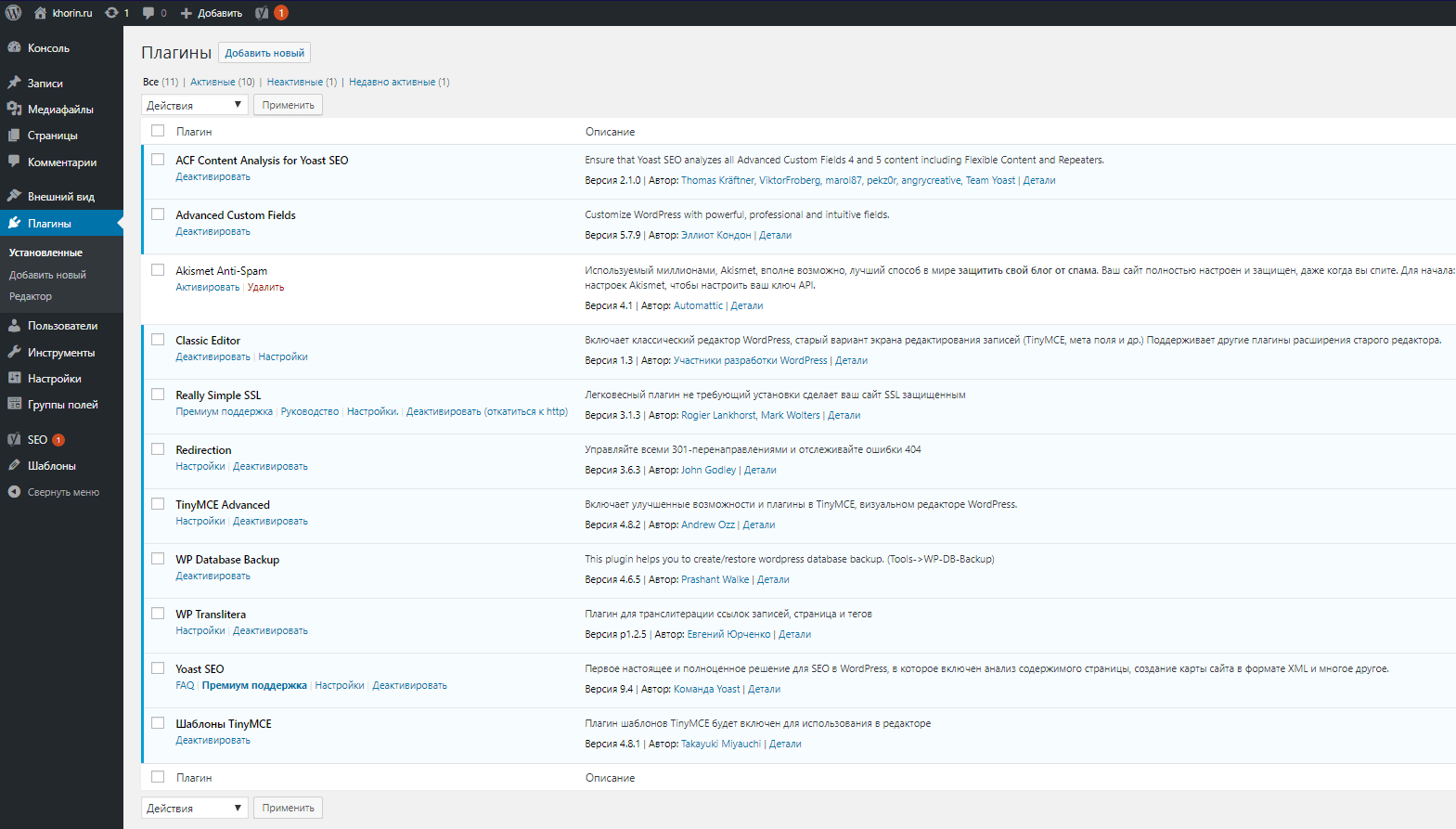This screenshot has height=829, width=1456.
Task: Select the Yoast SEO plugin checkbox
Action: 158,668
